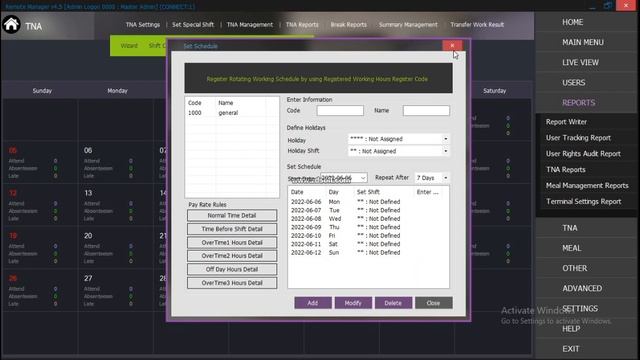The width and height of the screenshot is (640, 360).
Task: Click the Code input field
Action: 340,110
